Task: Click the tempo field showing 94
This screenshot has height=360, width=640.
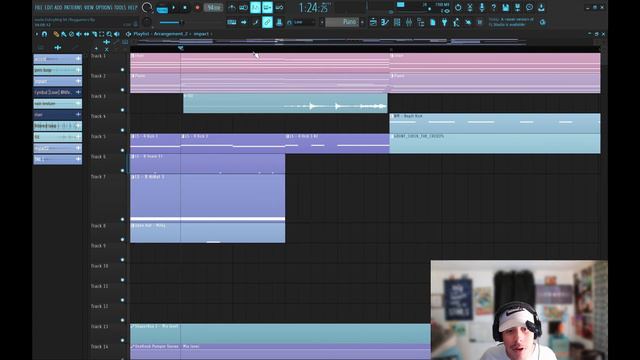Action: coord(213,8)
